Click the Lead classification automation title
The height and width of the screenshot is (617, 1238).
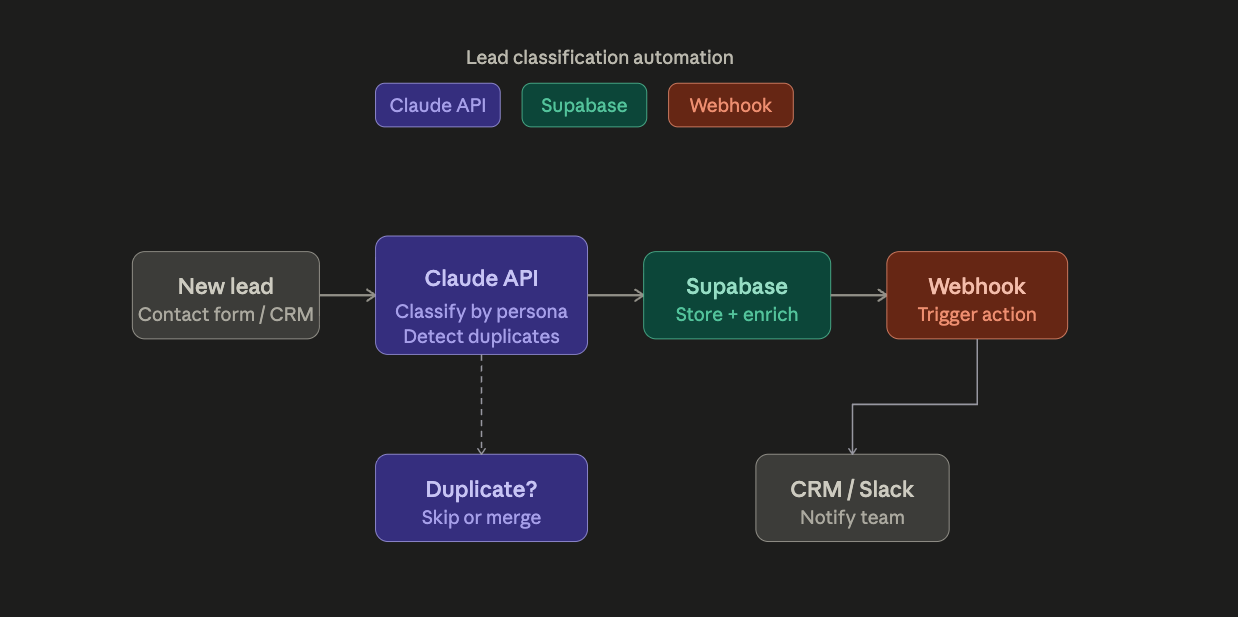tap(598, 57)
